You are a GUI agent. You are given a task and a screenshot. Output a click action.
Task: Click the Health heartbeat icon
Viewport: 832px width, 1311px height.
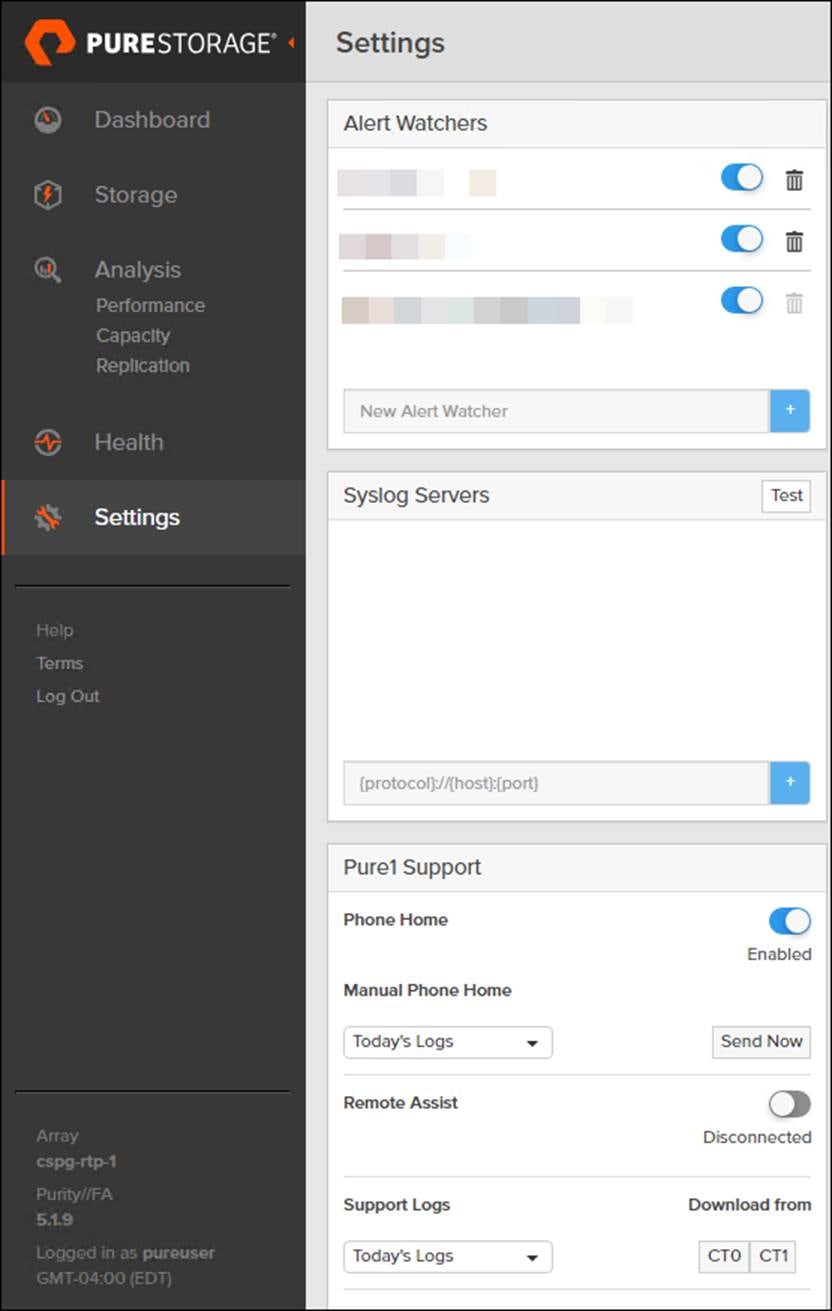[x=47, y=442]
